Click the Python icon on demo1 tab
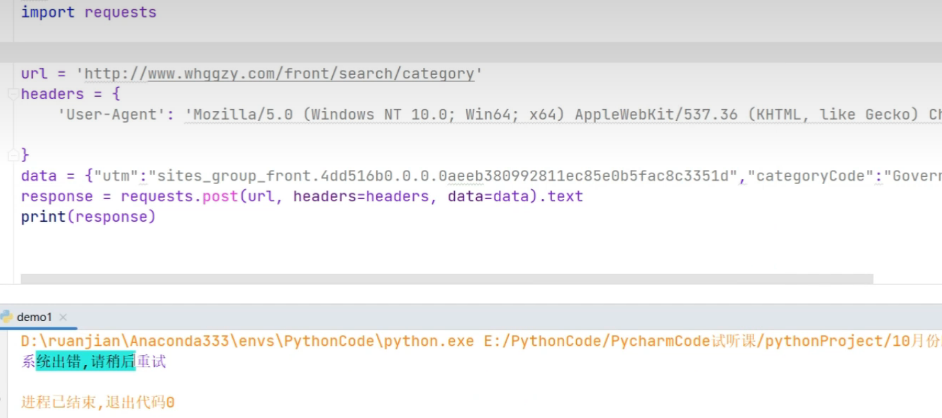Screen dimensions: 942x418 pos(7,316)
